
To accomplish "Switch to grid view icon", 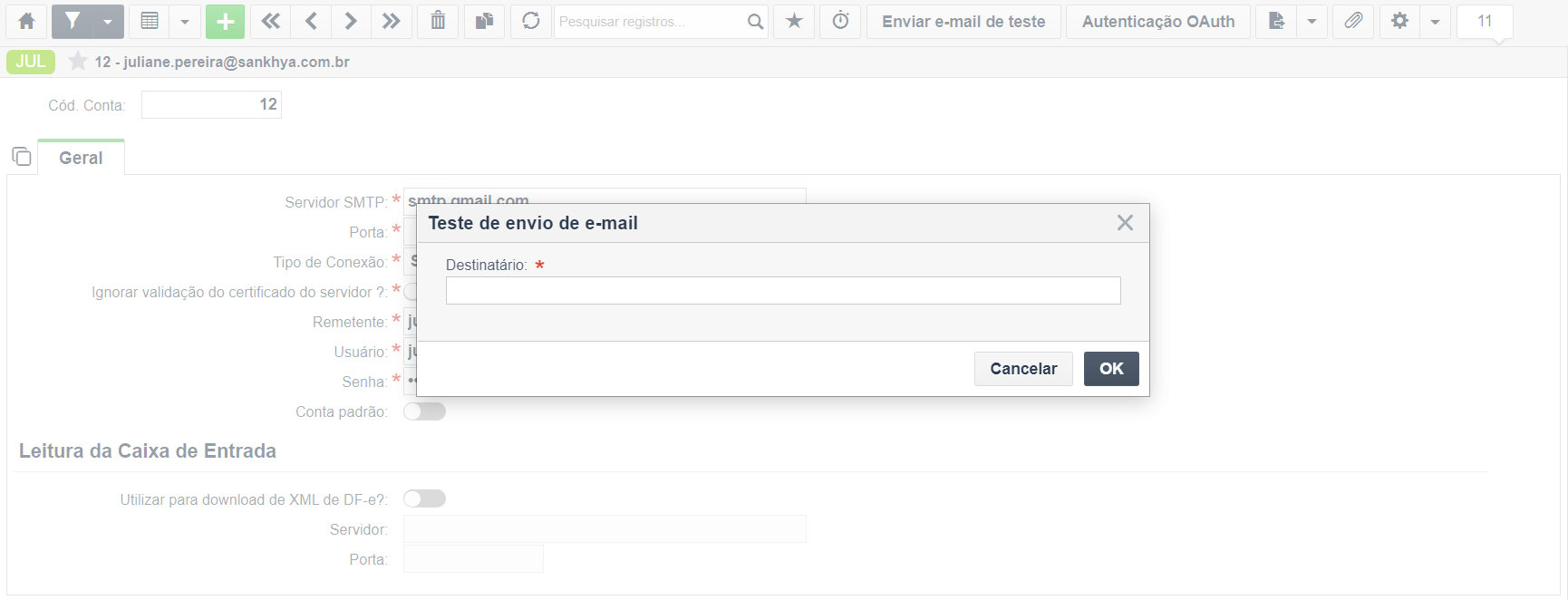I will pos(150,21).
